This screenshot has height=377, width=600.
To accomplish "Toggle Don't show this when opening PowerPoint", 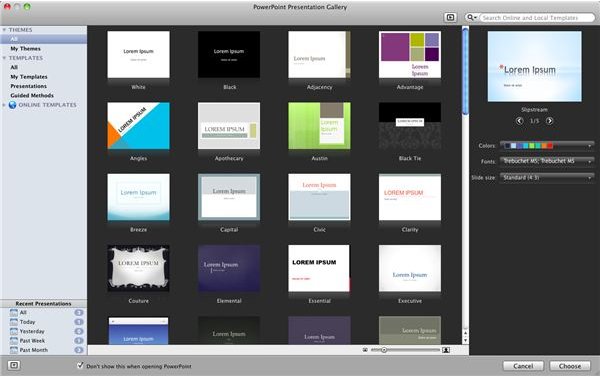I will [80, 366].
